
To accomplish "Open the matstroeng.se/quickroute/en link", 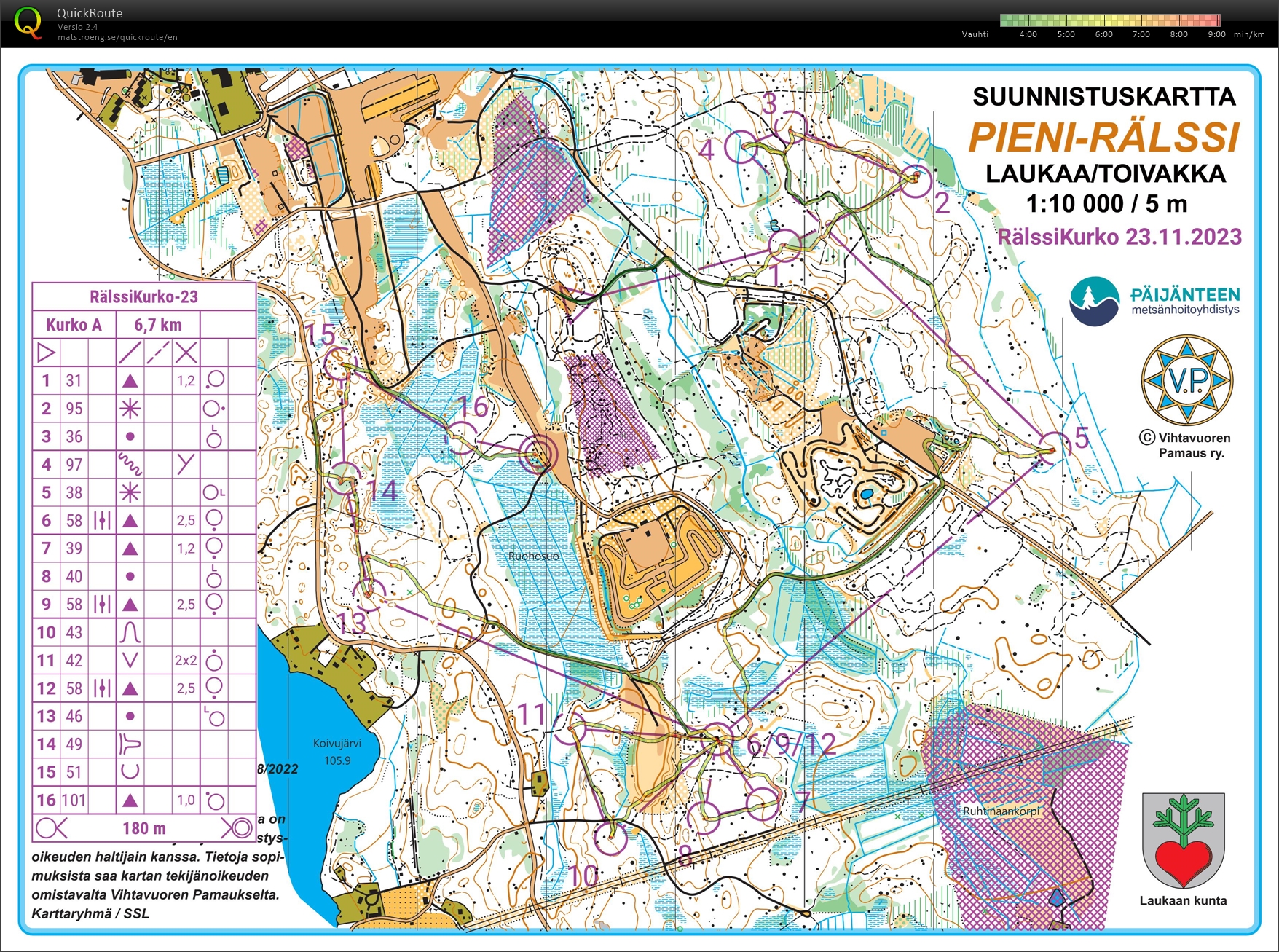I will pyautogui.click(x=117, y=37).
